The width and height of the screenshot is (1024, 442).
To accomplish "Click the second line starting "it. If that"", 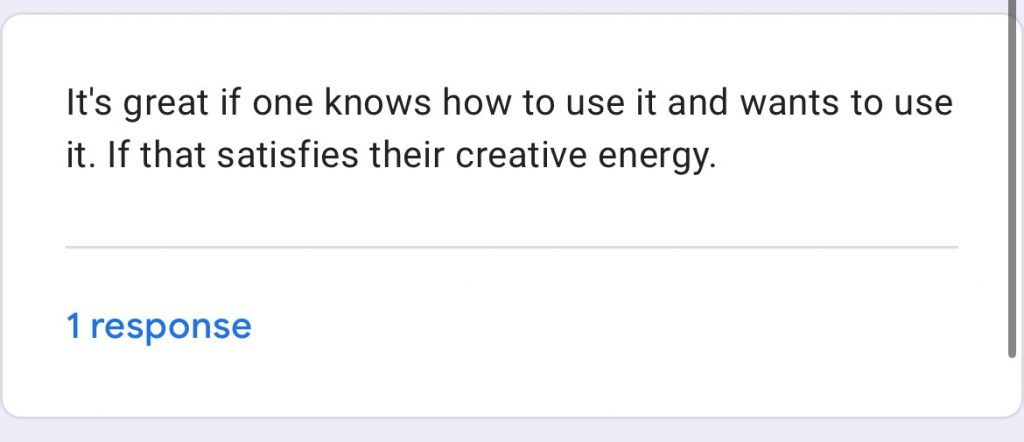I will (391, 158).
